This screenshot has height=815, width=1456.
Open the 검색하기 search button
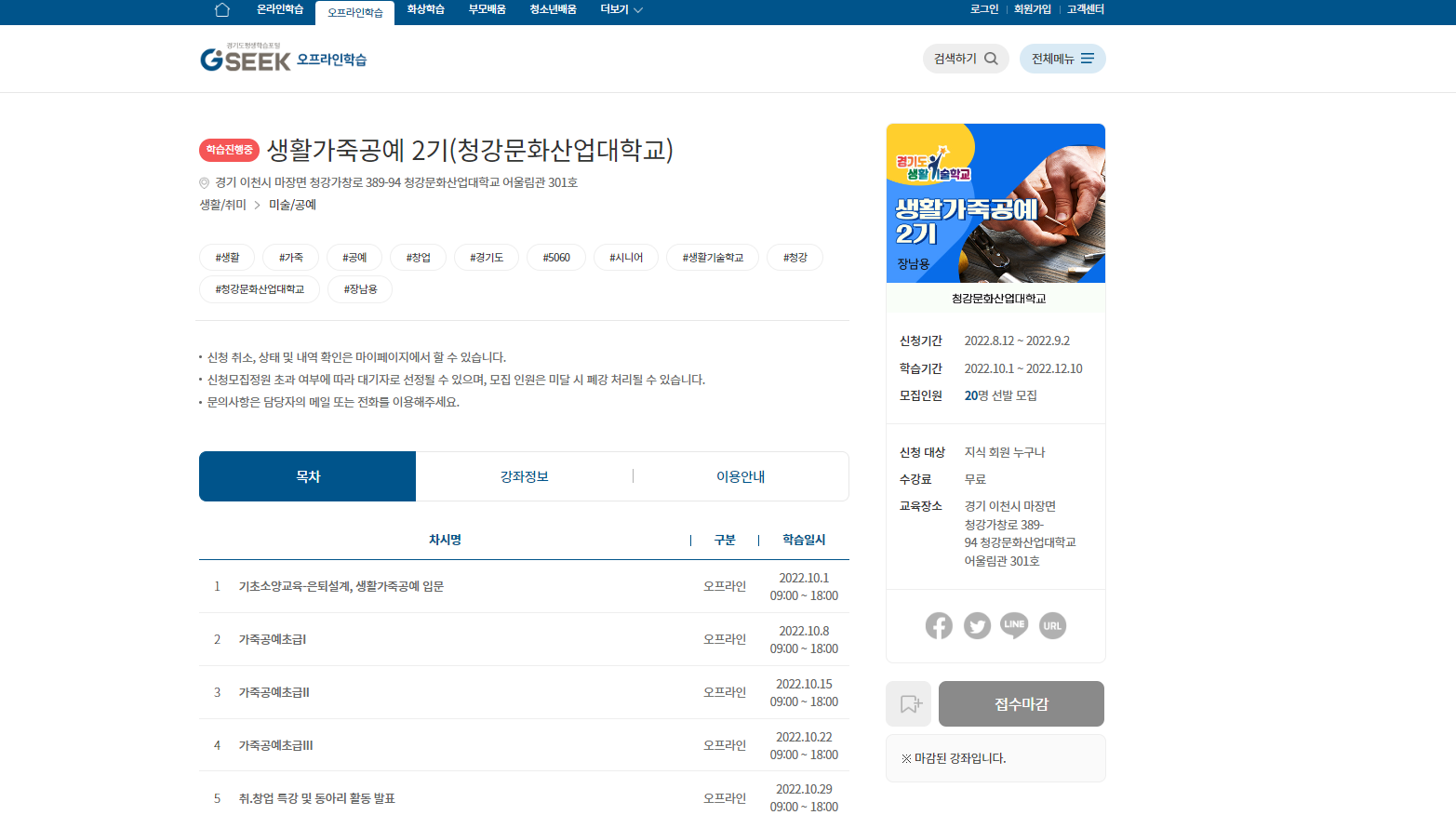pyautogui.click(x=966, y=59)
